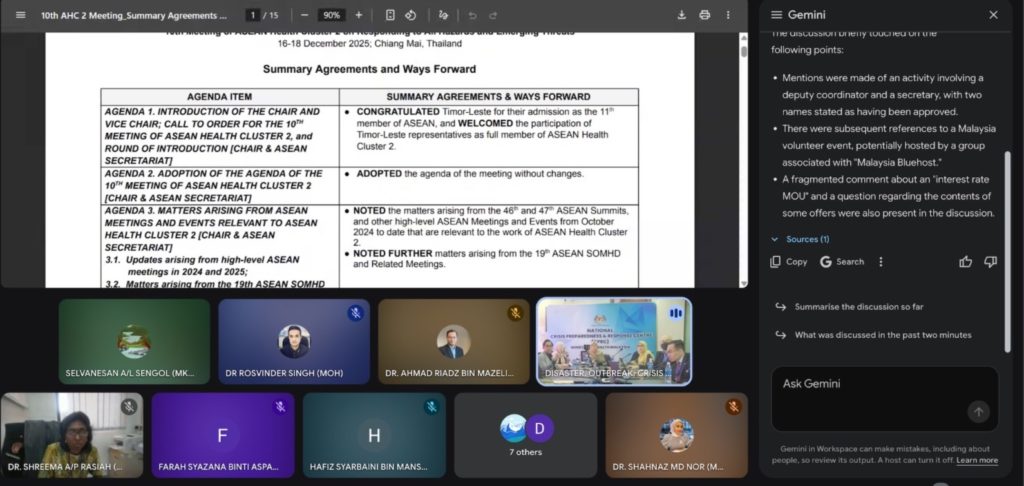Viewport: 1024px width, 486px height.
Task: Expand the Sources (1) section
Action: 800,239
